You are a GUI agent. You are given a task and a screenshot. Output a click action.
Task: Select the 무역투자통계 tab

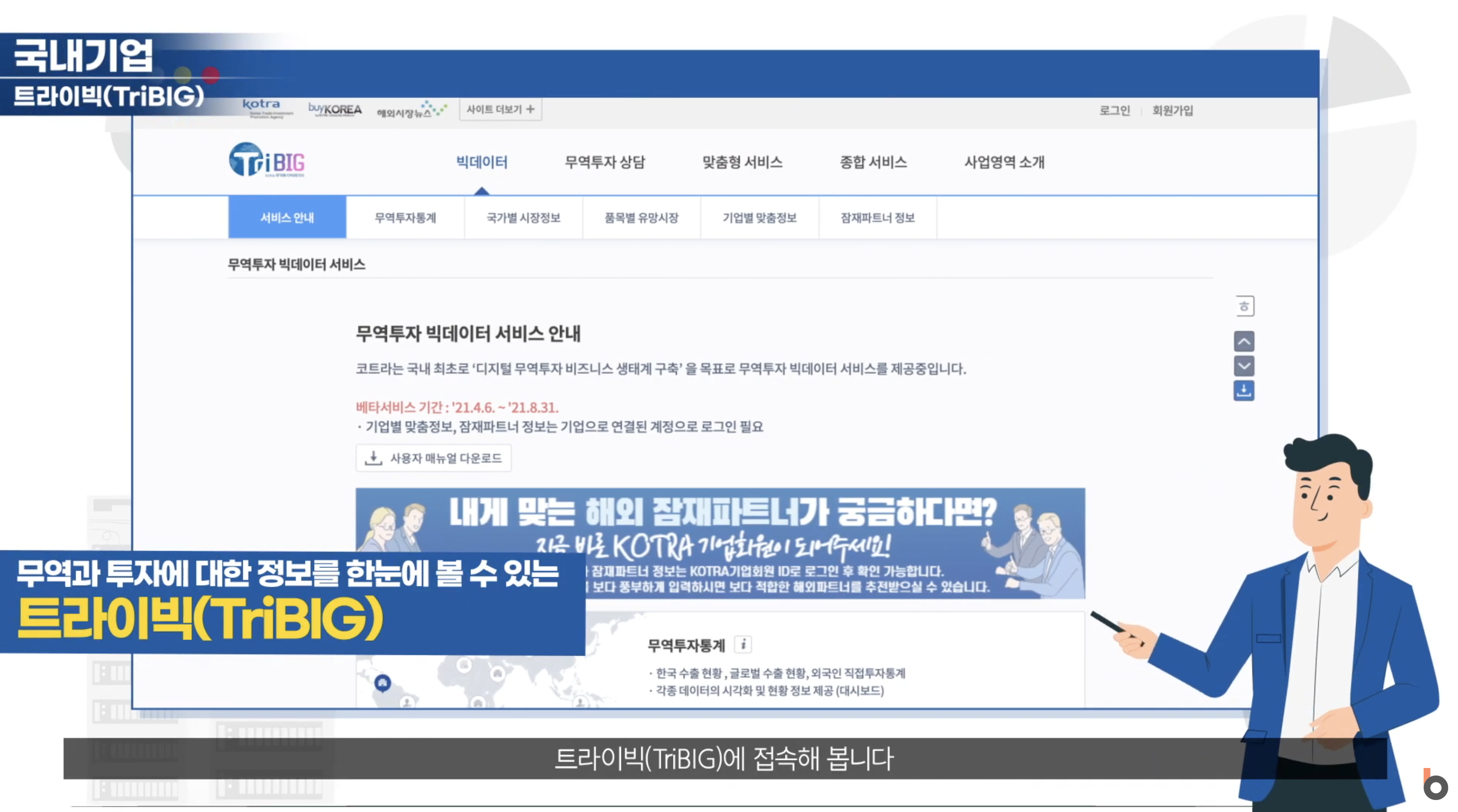pos(405,218)
